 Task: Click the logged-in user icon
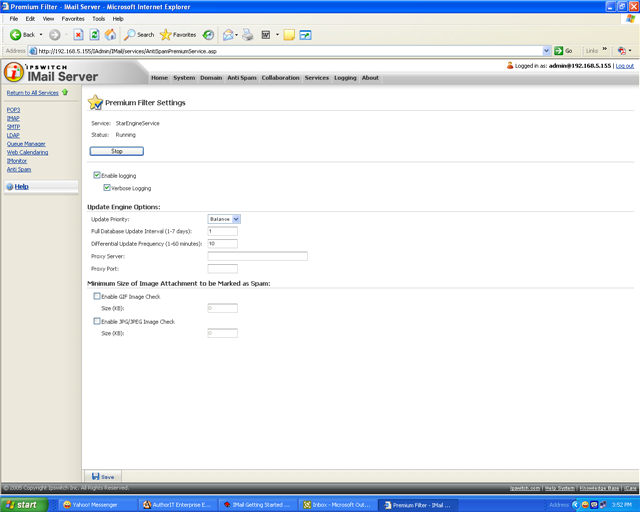(510, 65)
